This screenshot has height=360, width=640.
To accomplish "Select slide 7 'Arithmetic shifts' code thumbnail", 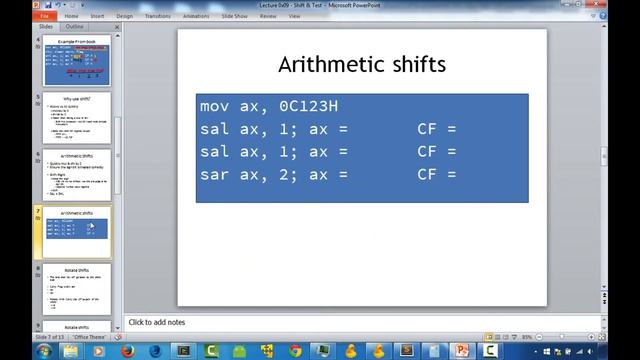I will tap(77, 232).
